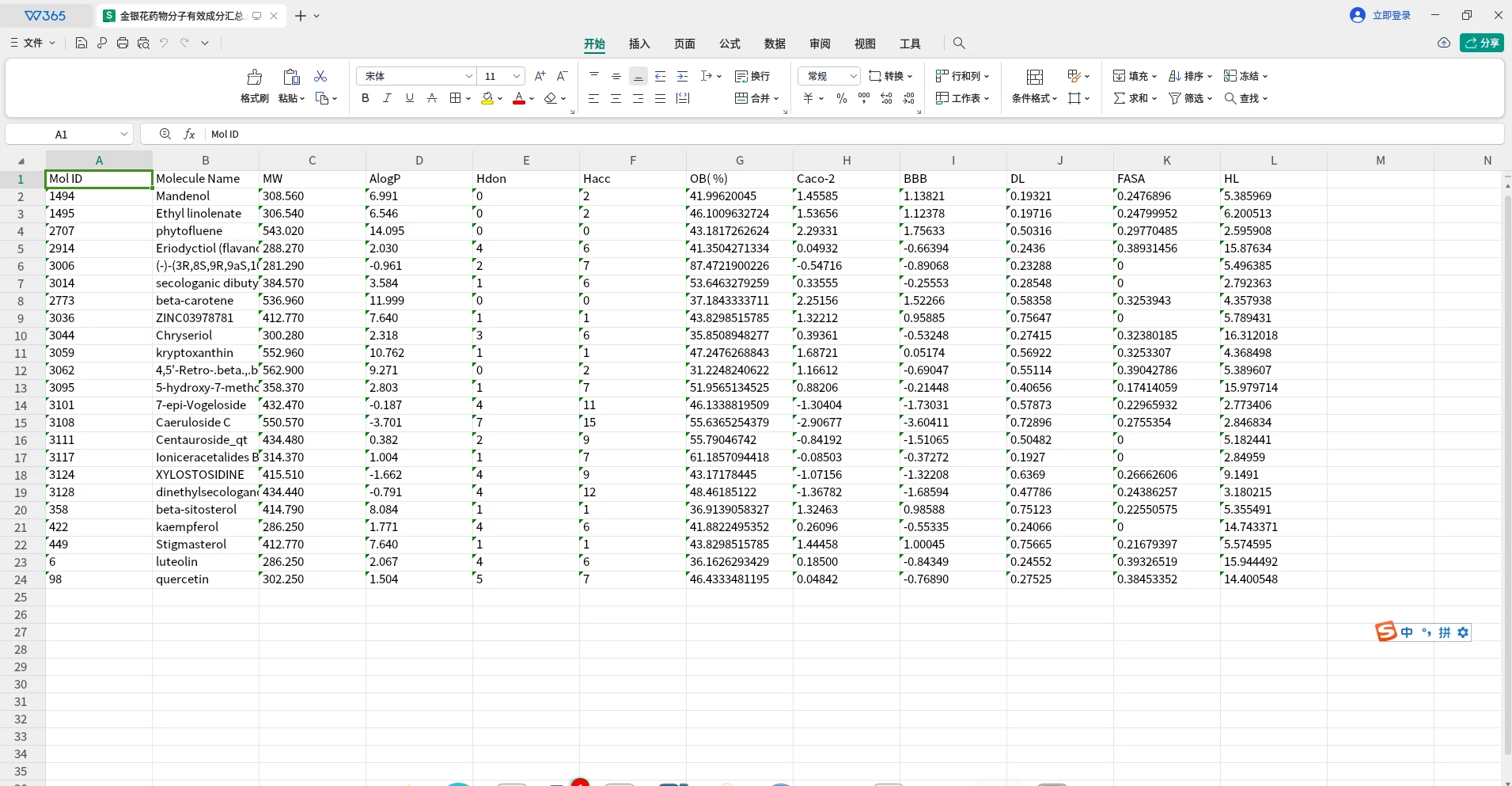
Task: Click the Increase Indent icon
Action: click(x=683, y=76)
